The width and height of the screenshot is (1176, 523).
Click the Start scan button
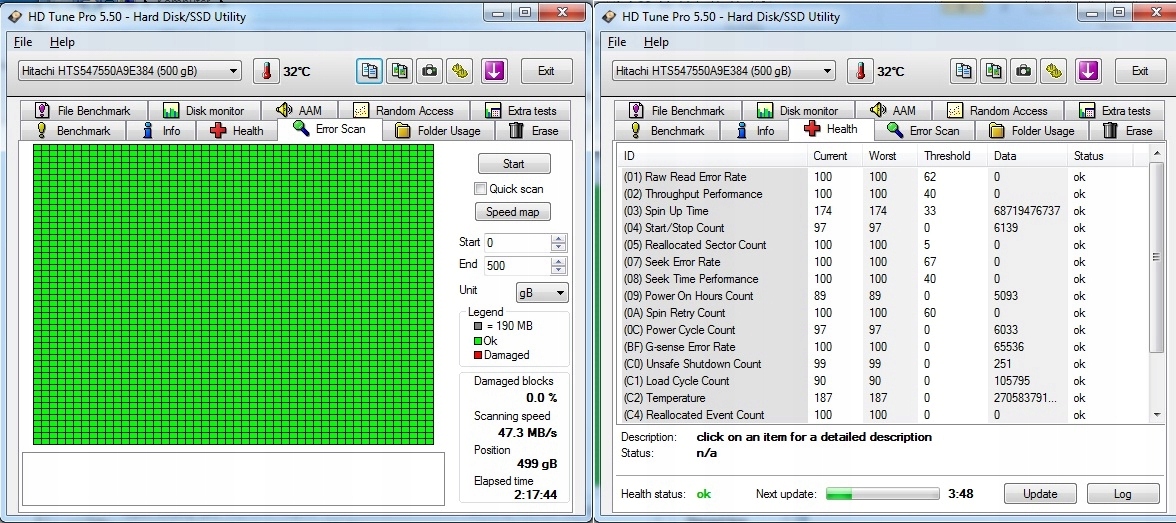(x=514, y=164)
